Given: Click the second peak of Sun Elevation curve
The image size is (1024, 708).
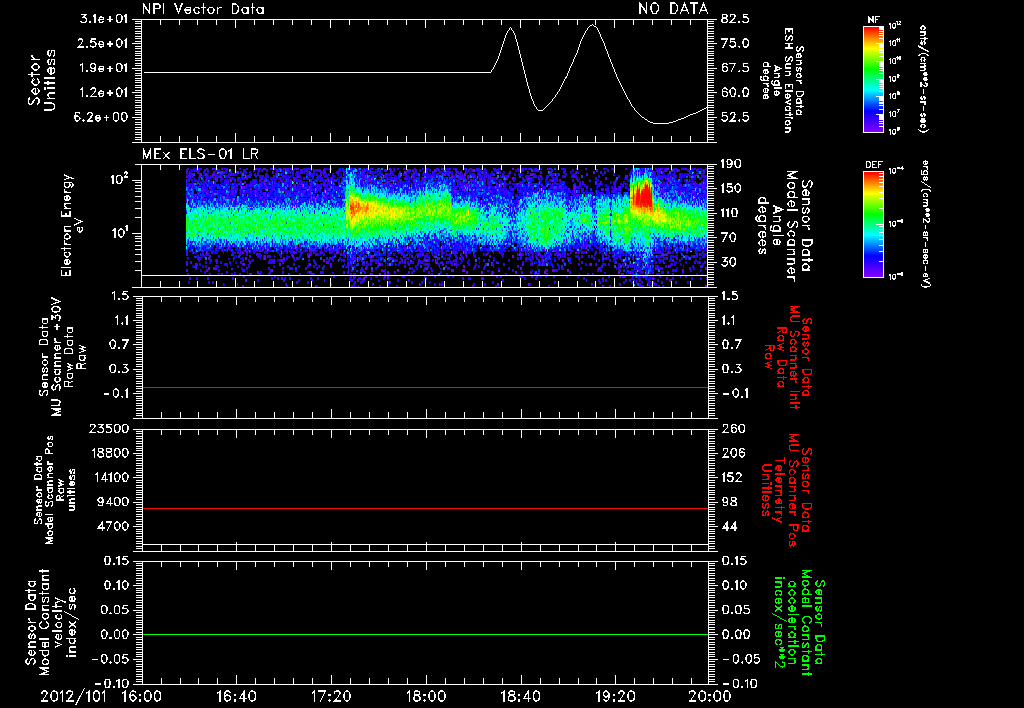Looking at the screenshot, I should tap(592, 25).
